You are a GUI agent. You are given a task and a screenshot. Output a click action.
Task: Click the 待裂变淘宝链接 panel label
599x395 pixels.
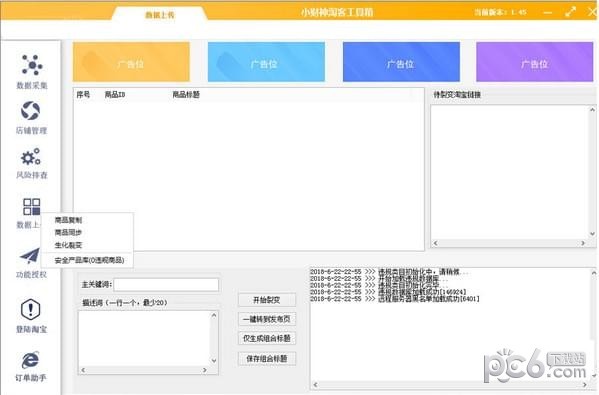(x=457, y=94)
